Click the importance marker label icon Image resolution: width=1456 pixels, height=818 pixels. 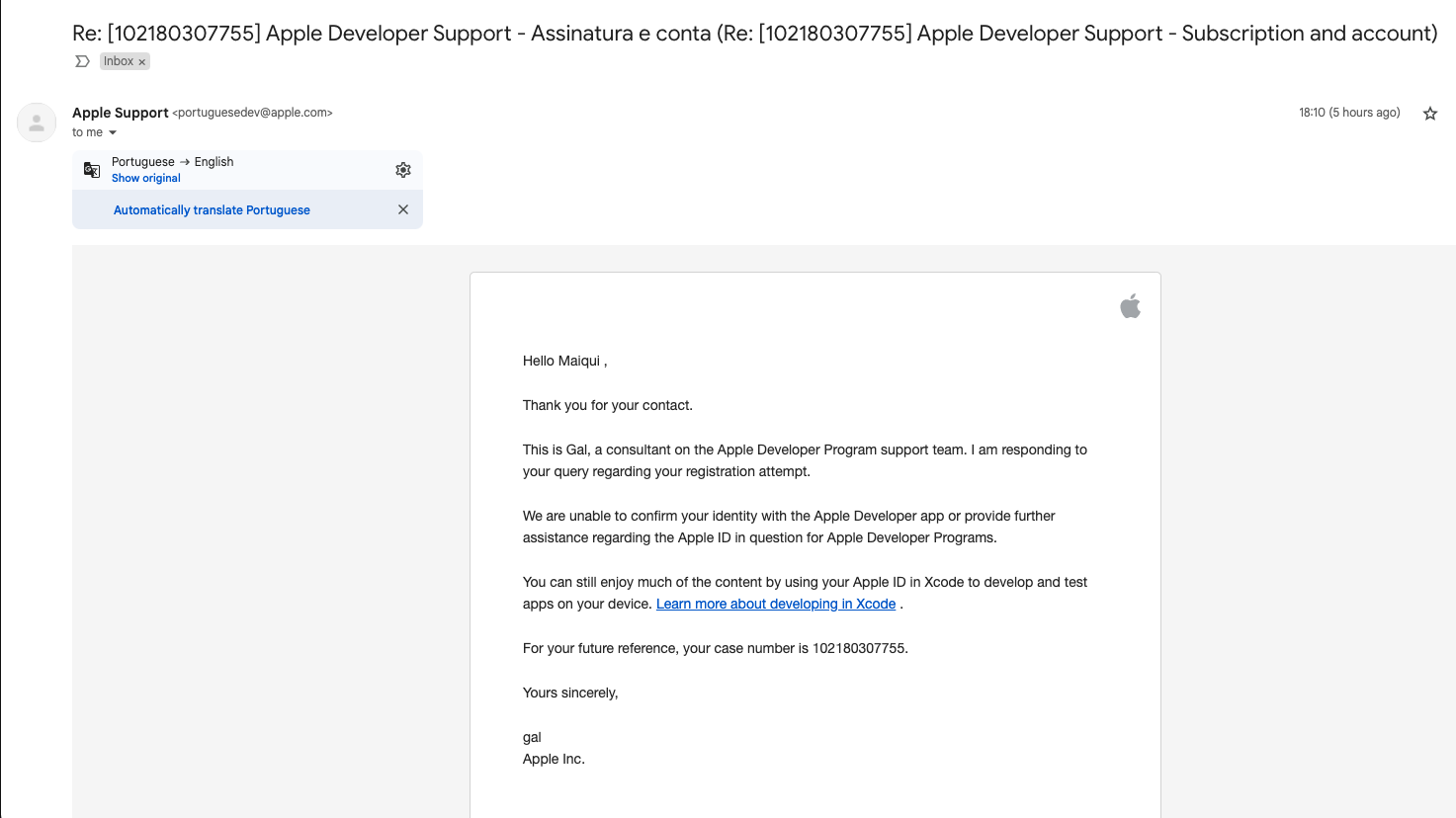pyautogui.click(x=82, y=61)
